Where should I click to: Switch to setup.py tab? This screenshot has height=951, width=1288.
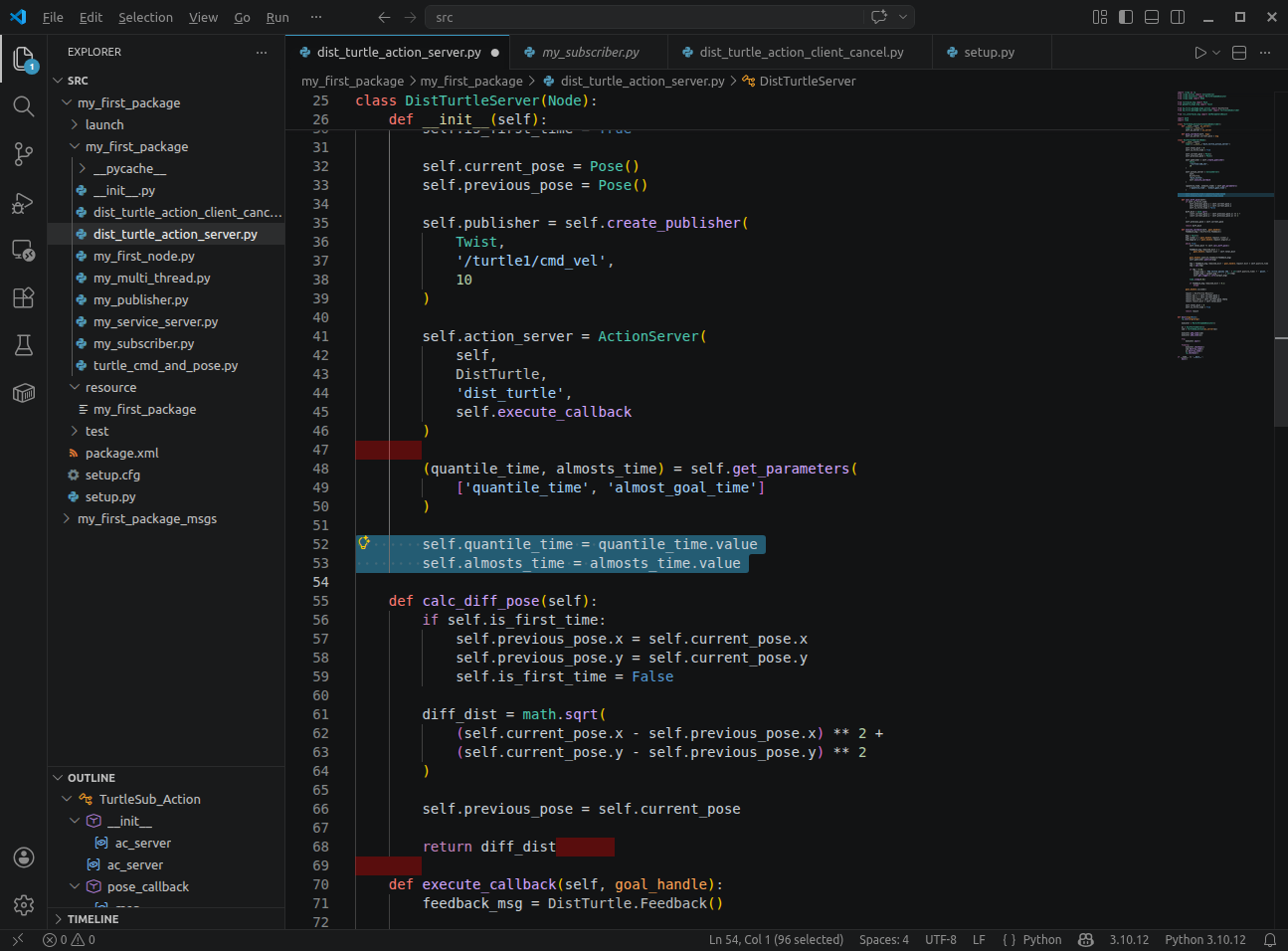[989, 53]
